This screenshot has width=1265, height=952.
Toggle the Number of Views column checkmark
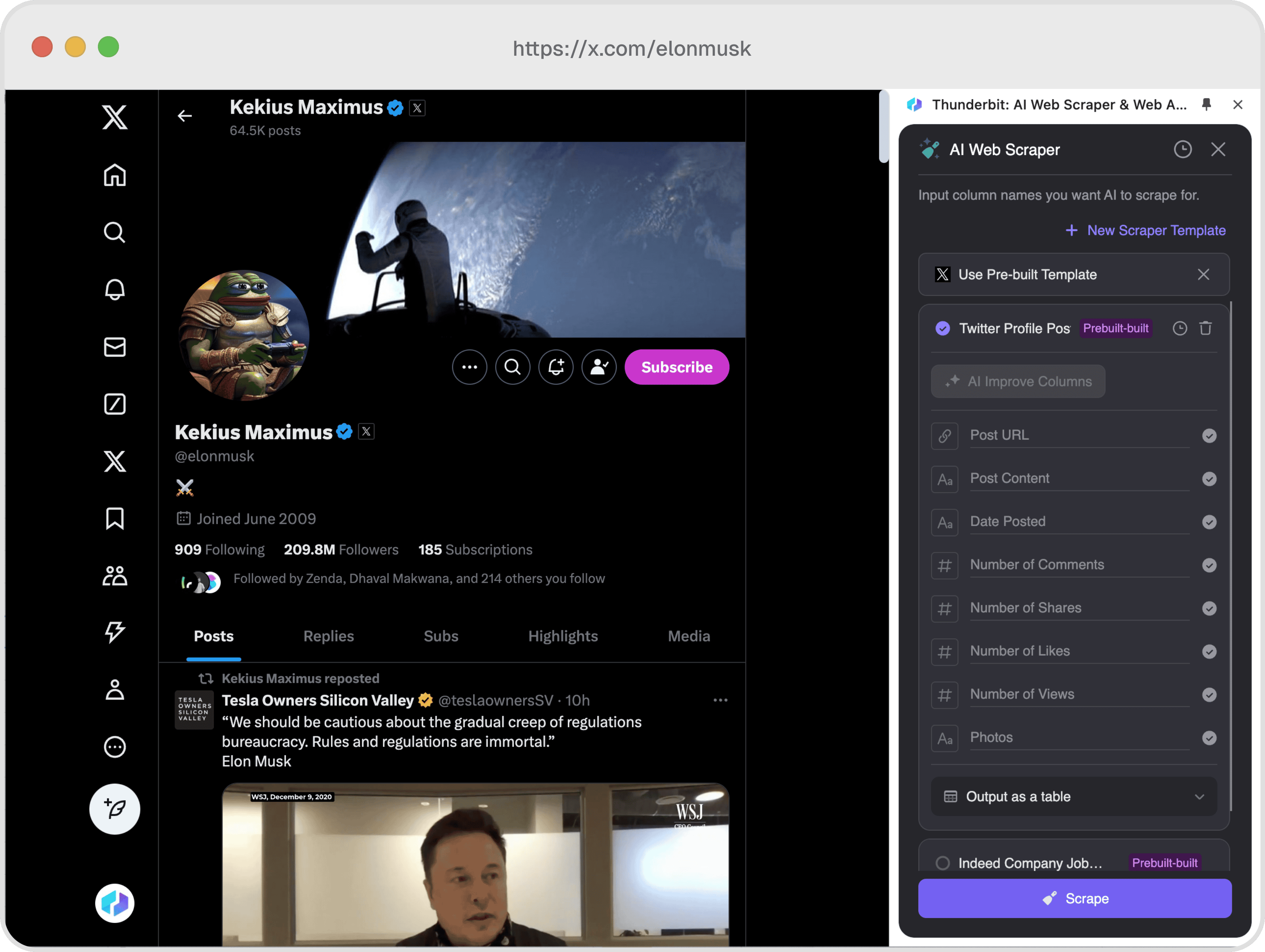pyautogui.click(x=1208, y=694)
